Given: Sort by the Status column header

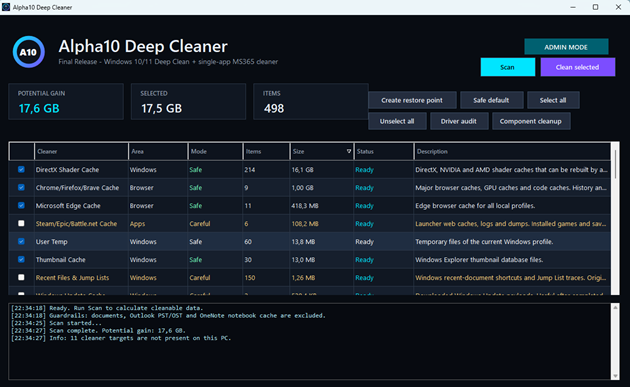Looking at the screenshot, I should click(384, 152).
